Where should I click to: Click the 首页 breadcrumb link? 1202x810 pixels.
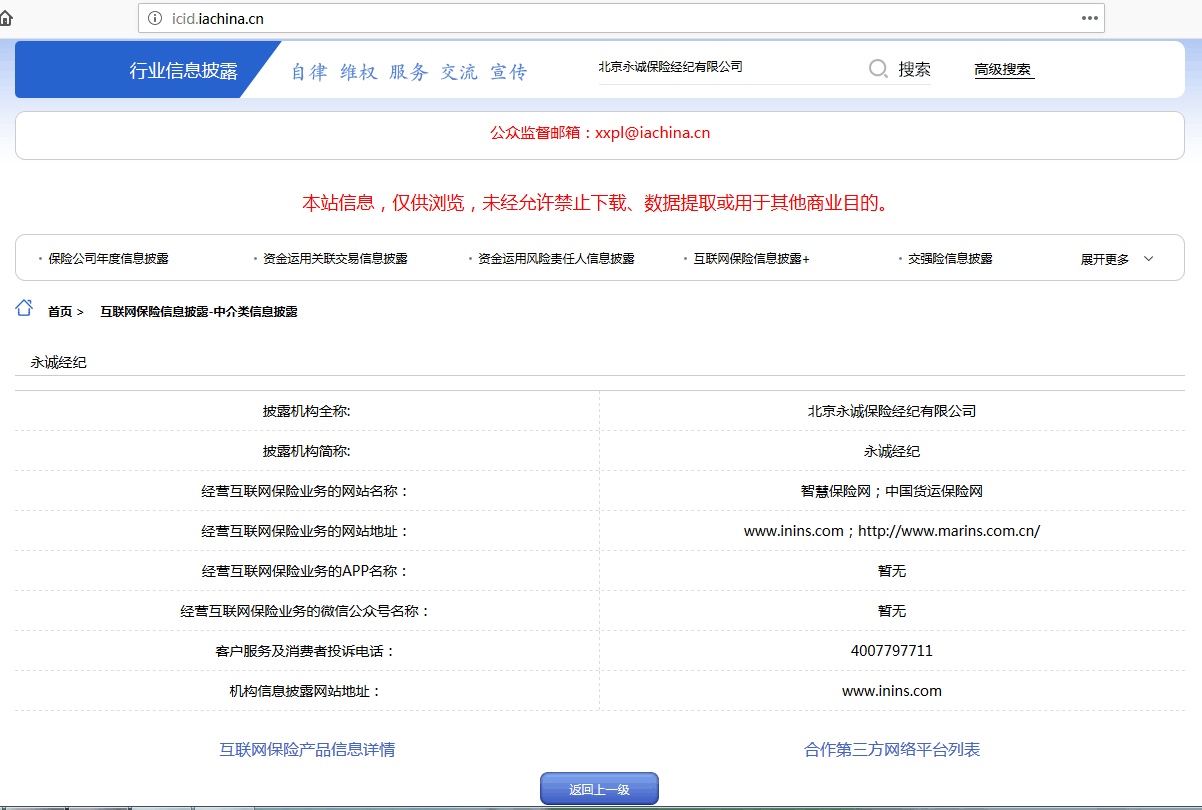point(60,312)
